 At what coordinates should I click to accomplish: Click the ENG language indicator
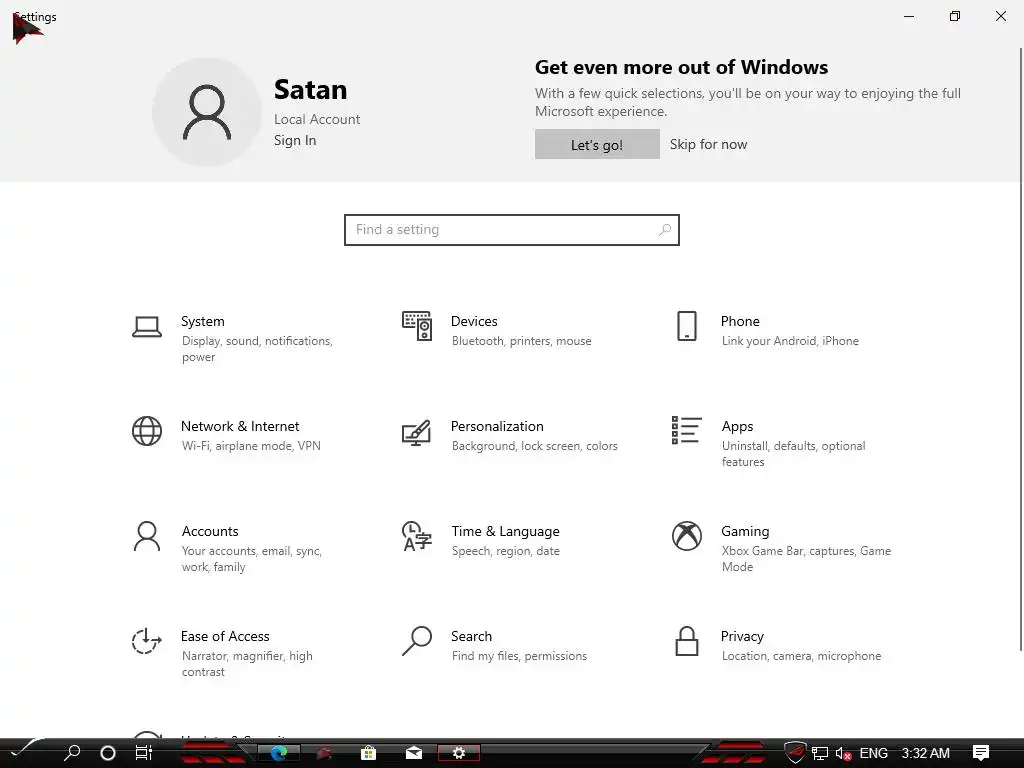coord(873,753)
